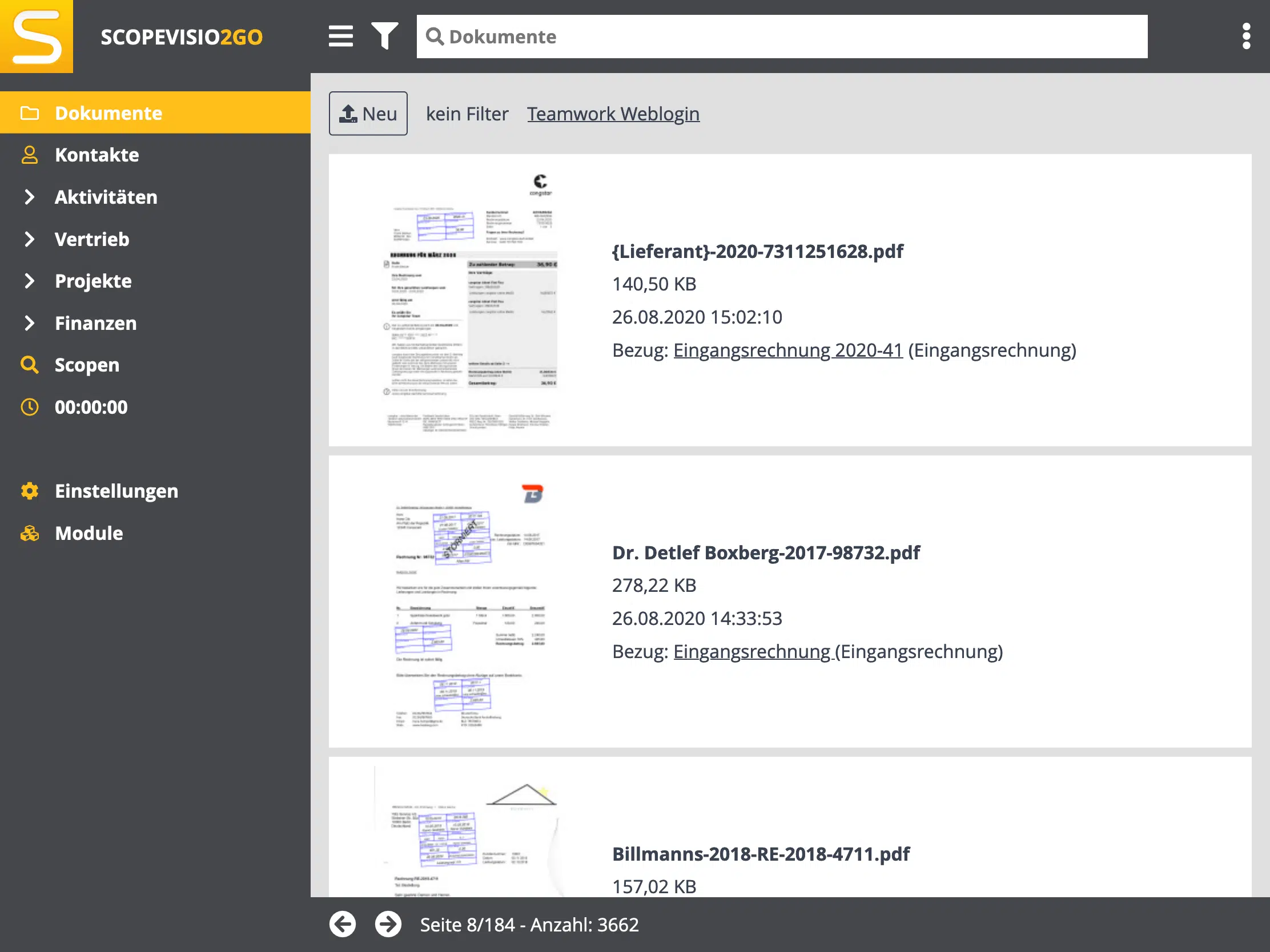Click the Einstellungen gear icon
The image size is (1270, 952).
tap(30, 491)
